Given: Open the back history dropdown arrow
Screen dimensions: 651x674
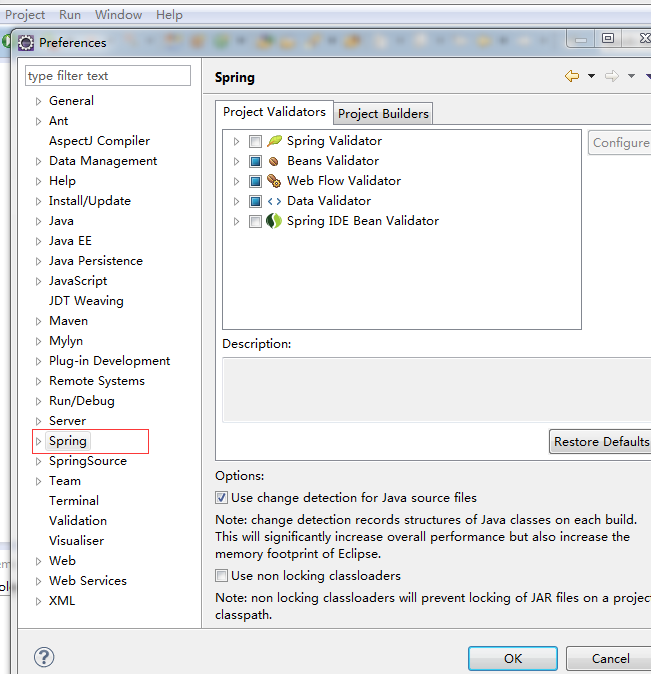Looking at the screenshot, I should click(591, 76).
